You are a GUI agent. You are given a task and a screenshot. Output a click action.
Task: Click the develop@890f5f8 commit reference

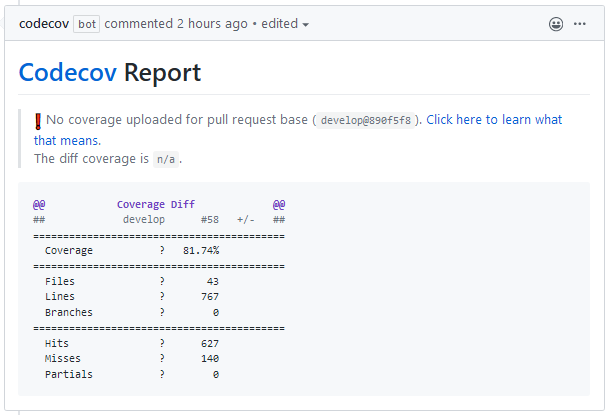pos(365,120)
